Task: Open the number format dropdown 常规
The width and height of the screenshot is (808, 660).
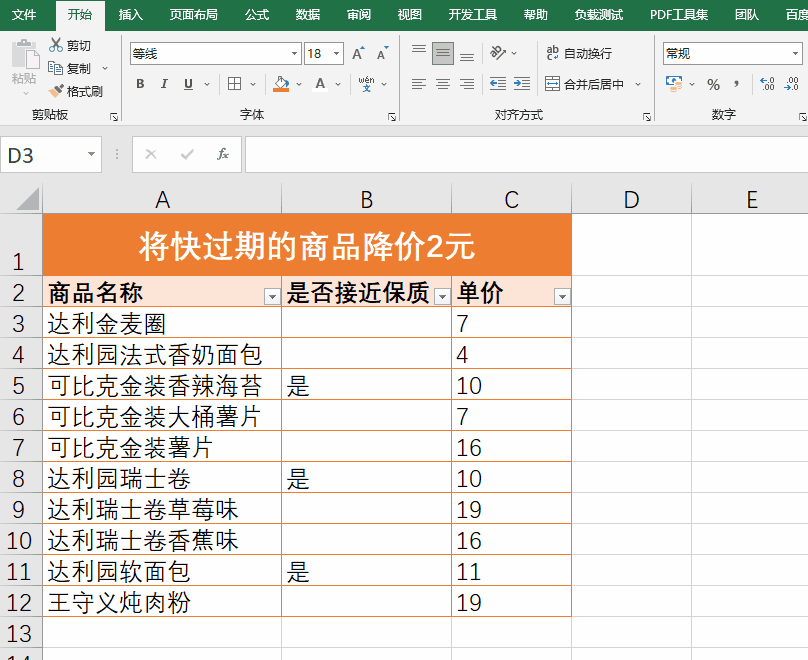Action: click(796, 54)
